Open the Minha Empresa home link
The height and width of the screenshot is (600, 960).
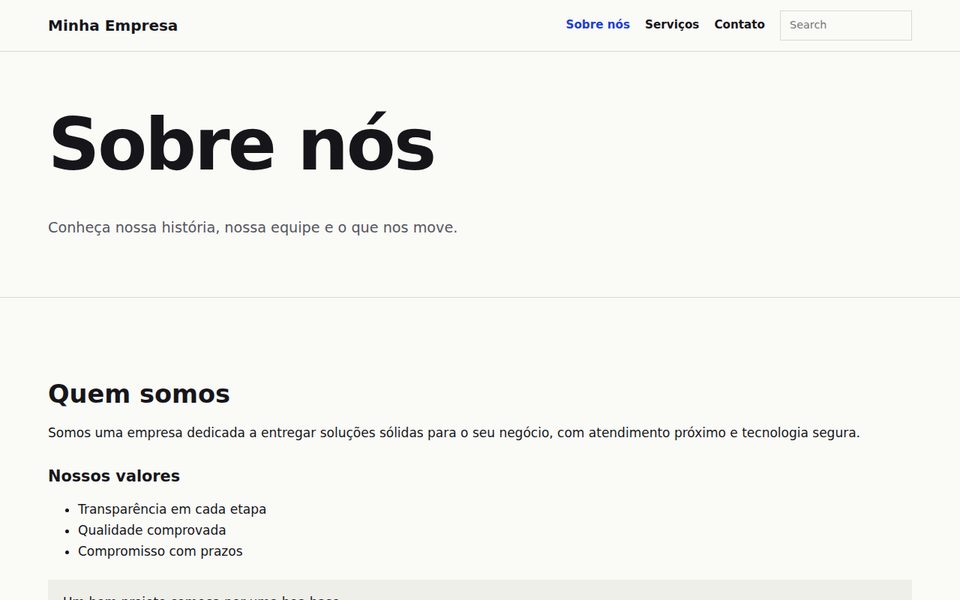(x=113, y=26)
